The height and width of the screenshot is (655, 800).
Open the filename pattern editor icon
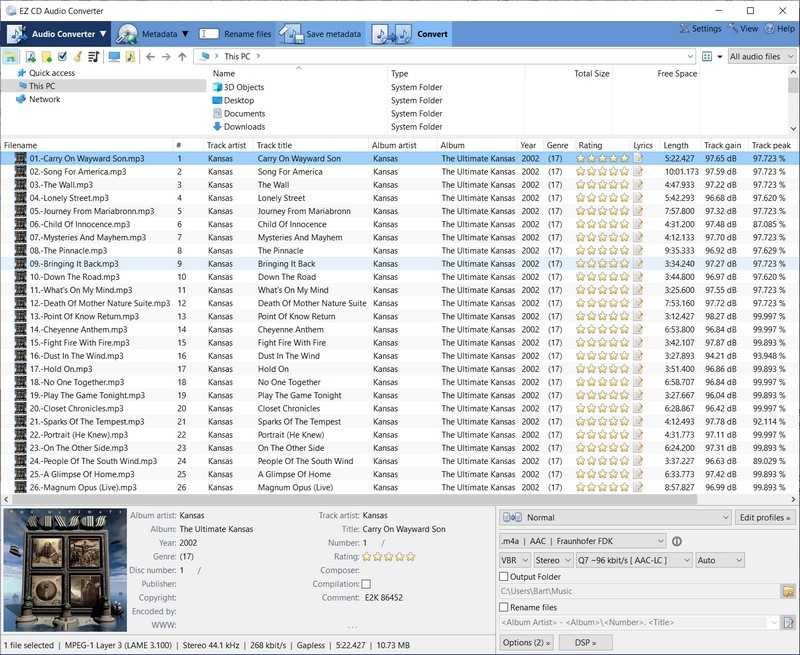click(x=788, y=622)
